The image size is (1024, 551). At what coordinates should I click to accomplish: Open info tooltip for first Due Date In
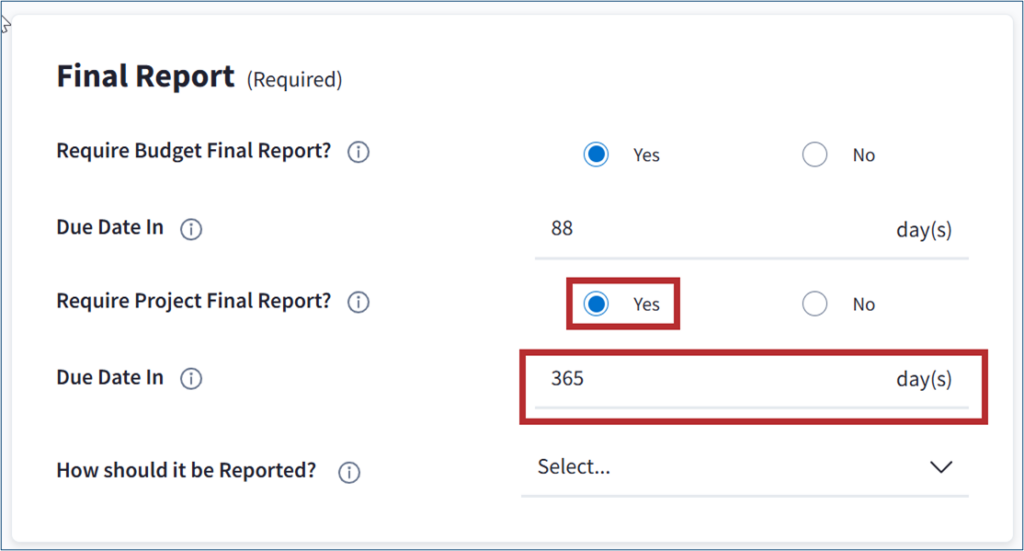tap(191, 229)
